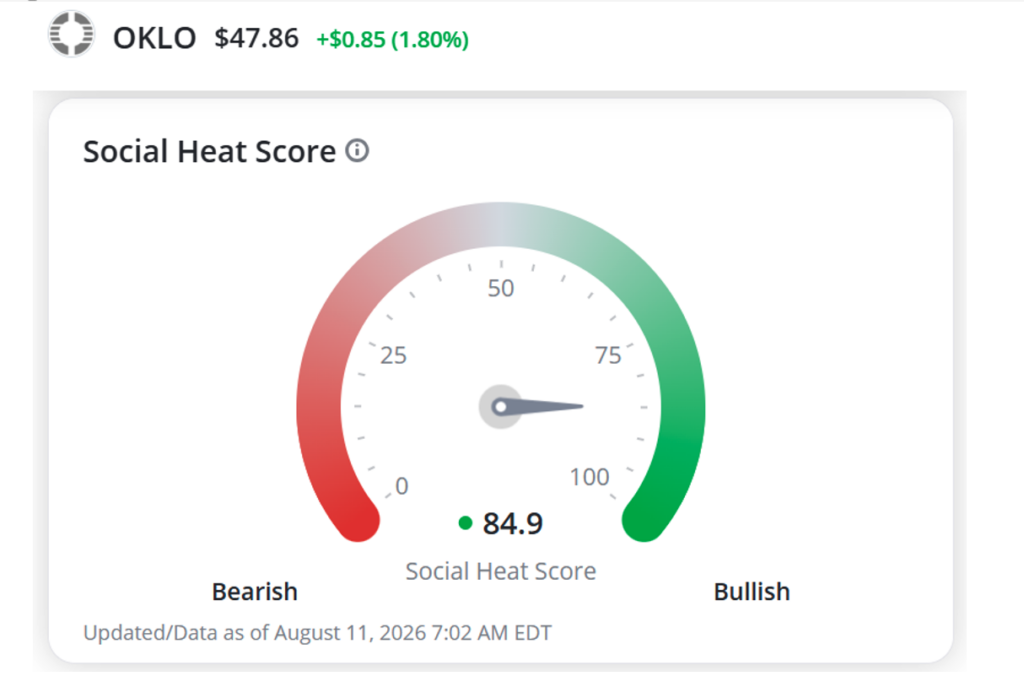
Task: Click the Bearish label
Action: tap(255, 592)
